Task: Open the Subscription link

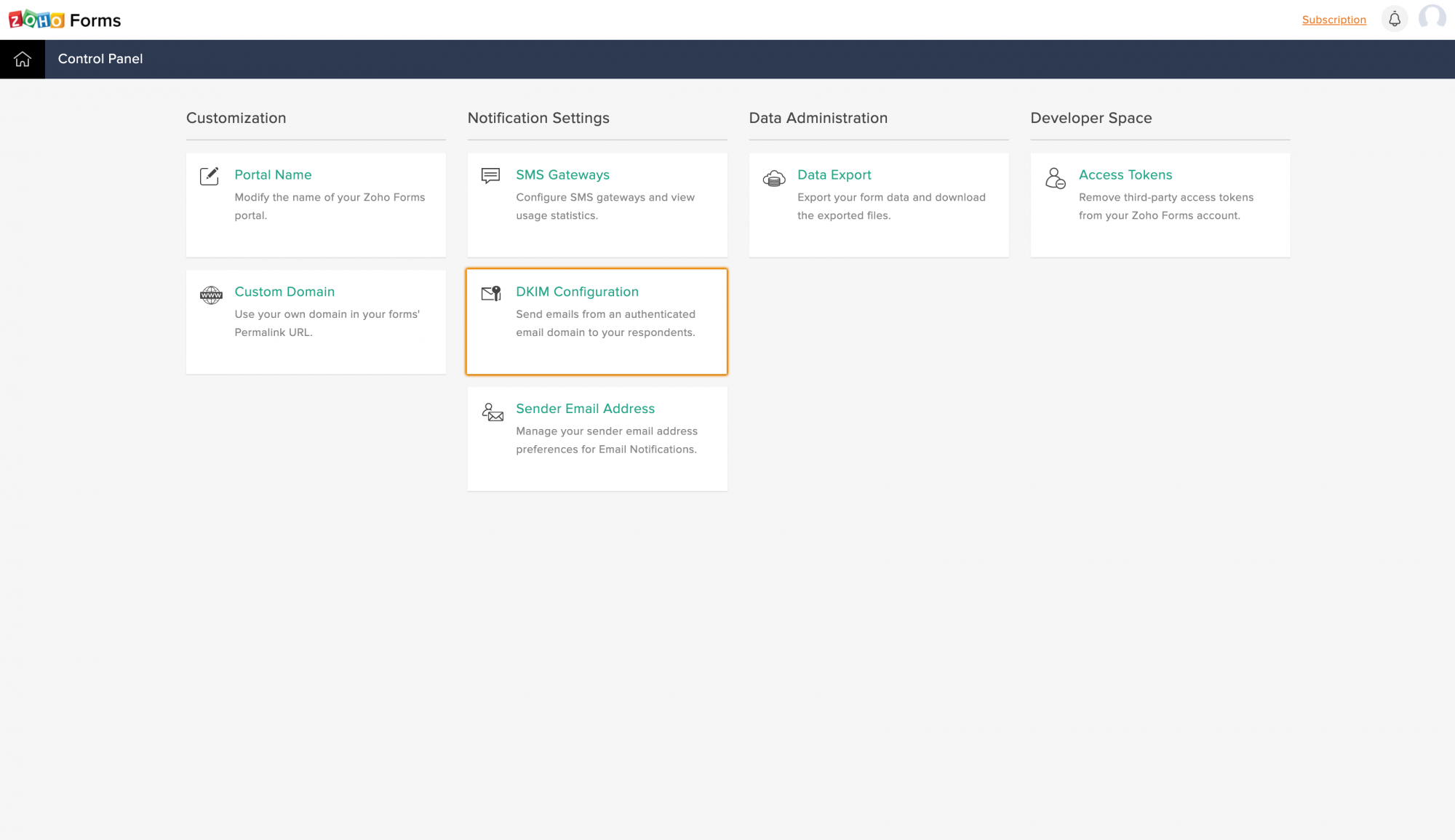Action: coord(1334,20)
